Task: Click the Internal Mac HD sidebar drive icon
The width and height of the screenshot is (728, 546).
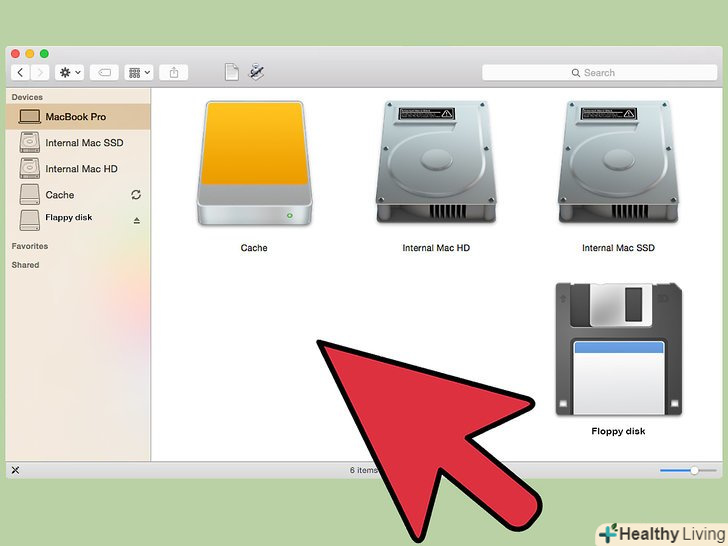Action: (30, 168)
